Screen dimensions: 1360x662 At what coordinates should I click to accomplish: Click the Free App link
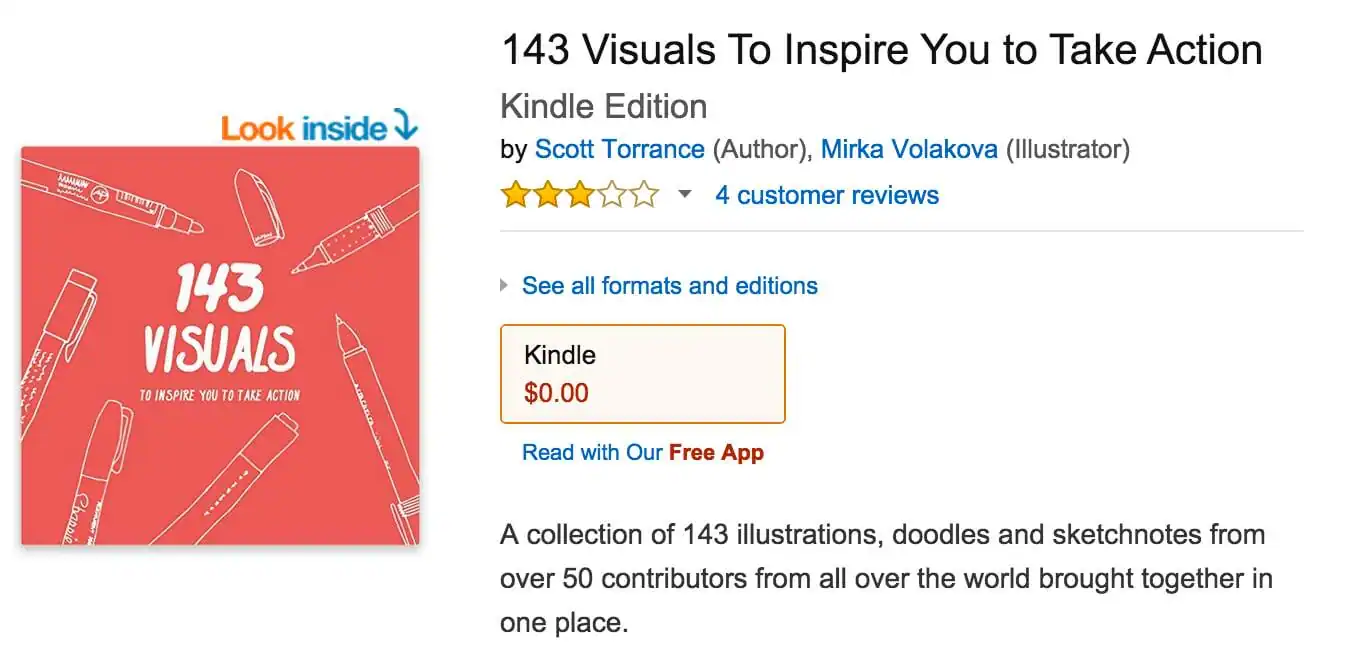pyautogui.click(x=716, y=452)
